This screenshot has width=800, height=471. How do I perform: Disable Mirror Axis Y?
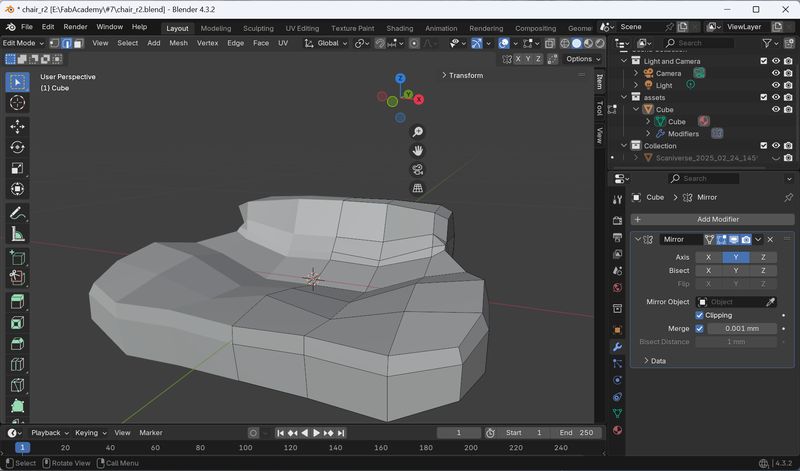coord(736,257)
